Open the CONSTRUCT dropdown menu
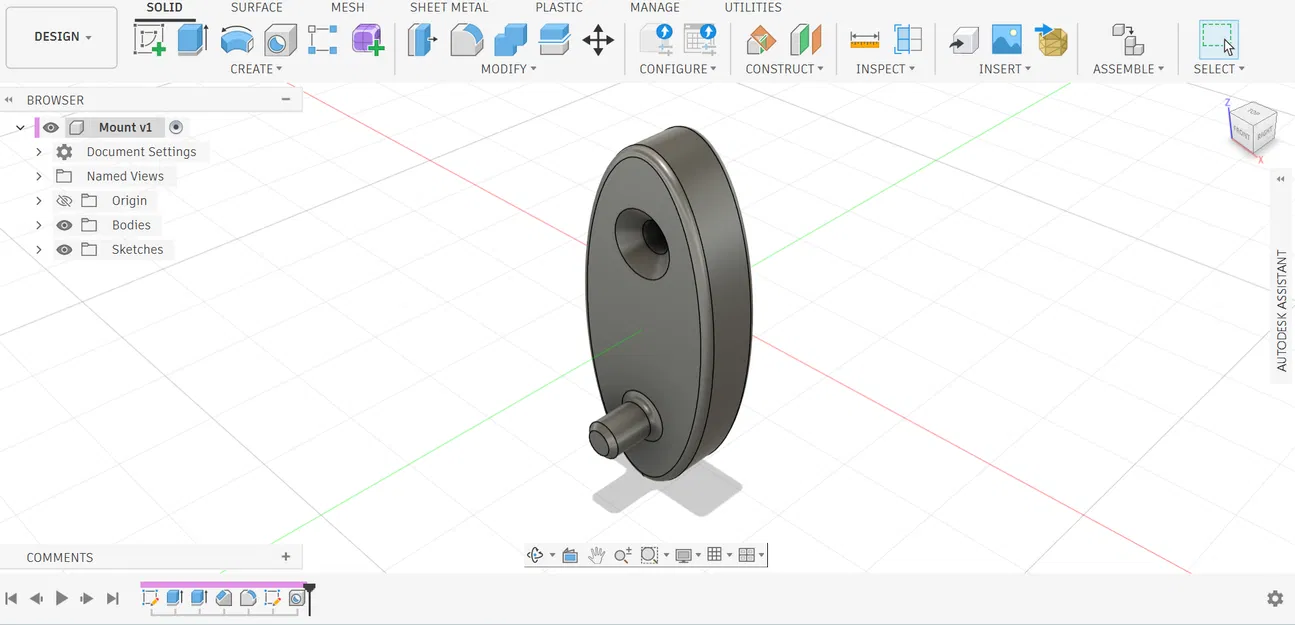Image resolution: width=1295 pixels, height=625 pixels. [x=784, y=69]
